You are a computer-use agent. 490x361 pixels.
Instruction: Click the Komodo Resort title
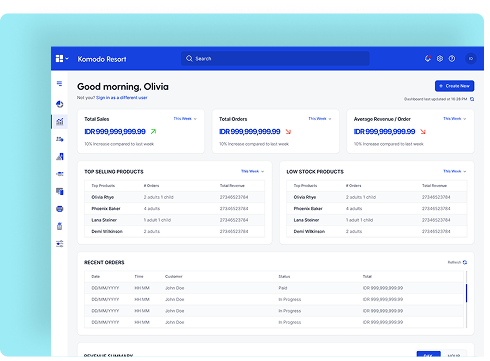coord(102,59)
